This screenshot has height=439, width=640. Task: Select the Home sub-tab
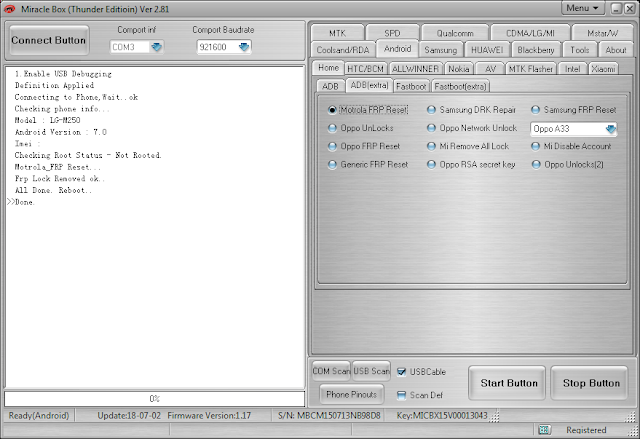coord(328,68)
